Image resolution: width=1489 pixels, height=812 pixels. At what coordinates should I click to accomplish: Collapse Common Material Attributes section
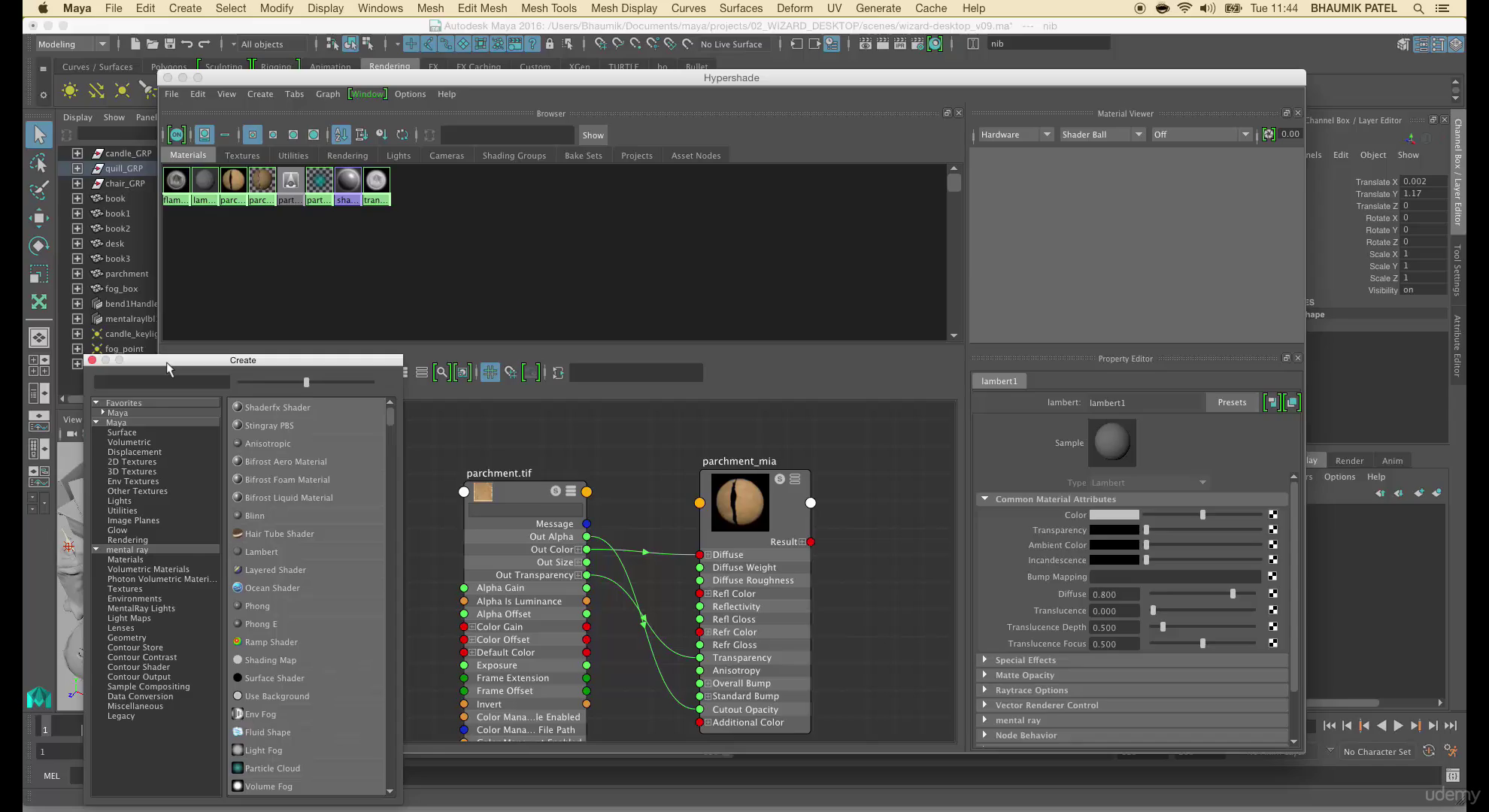coord(985,499)
